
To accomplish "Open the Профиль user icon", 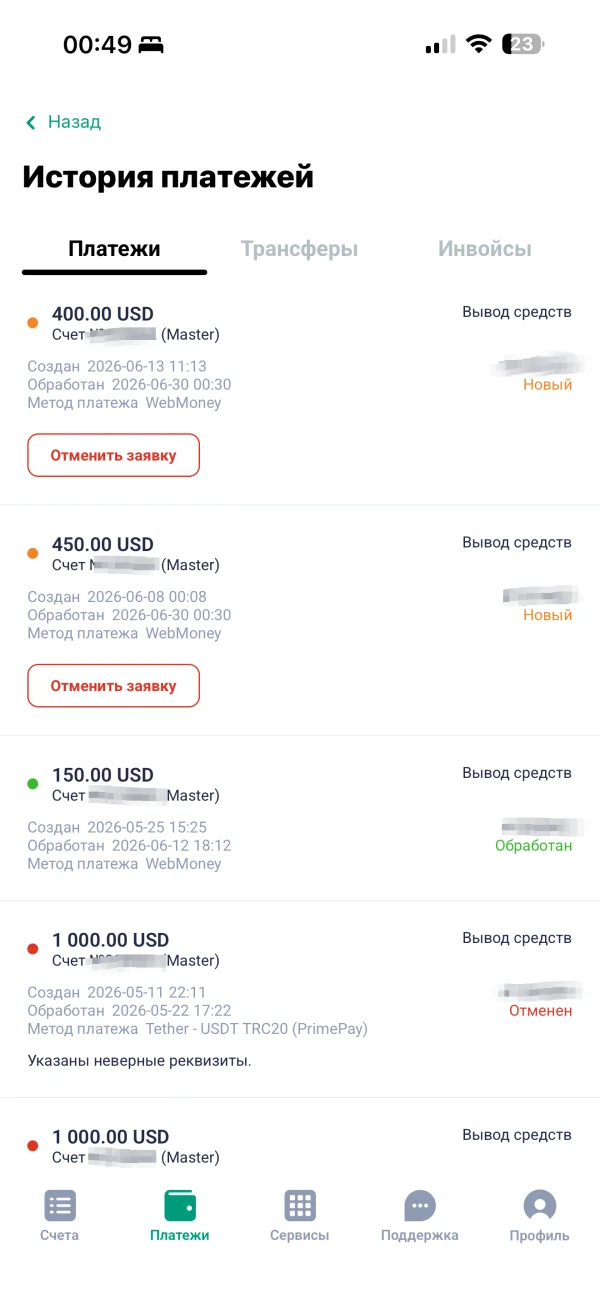I will click(540, 1205).
